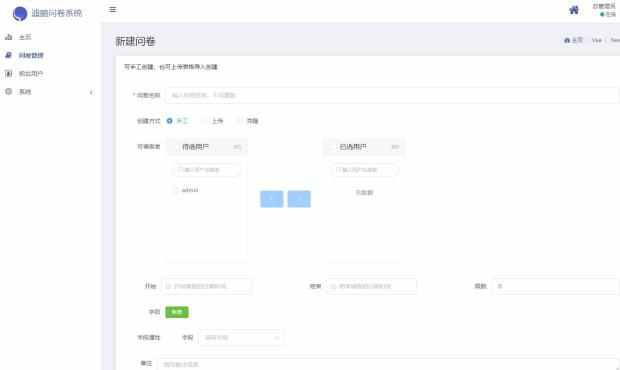Open the second sidebar item with the book icon
The height and width of the screenshot is (370, 620).
point(50,55)
